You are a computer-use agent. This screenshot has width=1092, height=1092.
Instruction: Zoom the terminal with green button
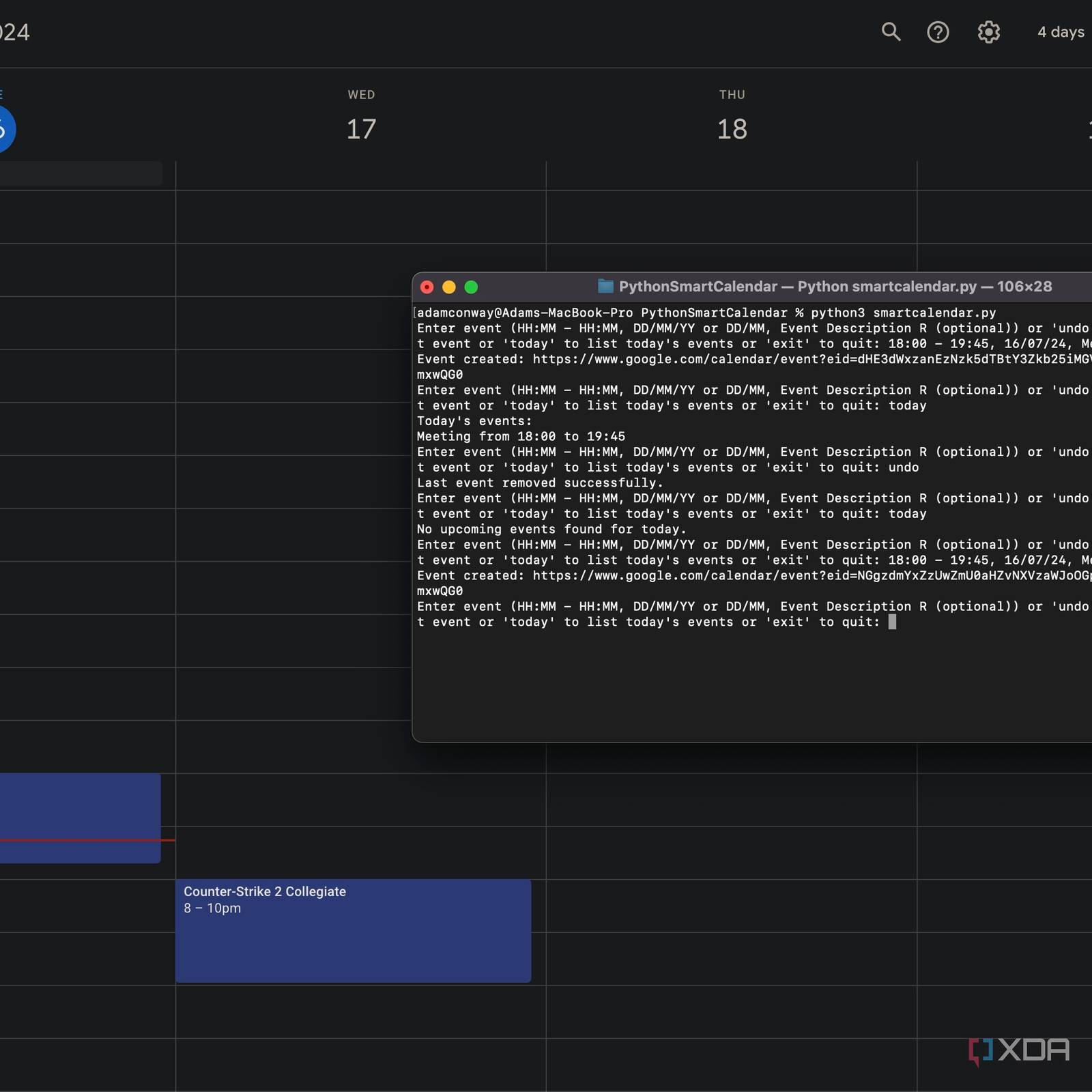click(x=471, y=287)
